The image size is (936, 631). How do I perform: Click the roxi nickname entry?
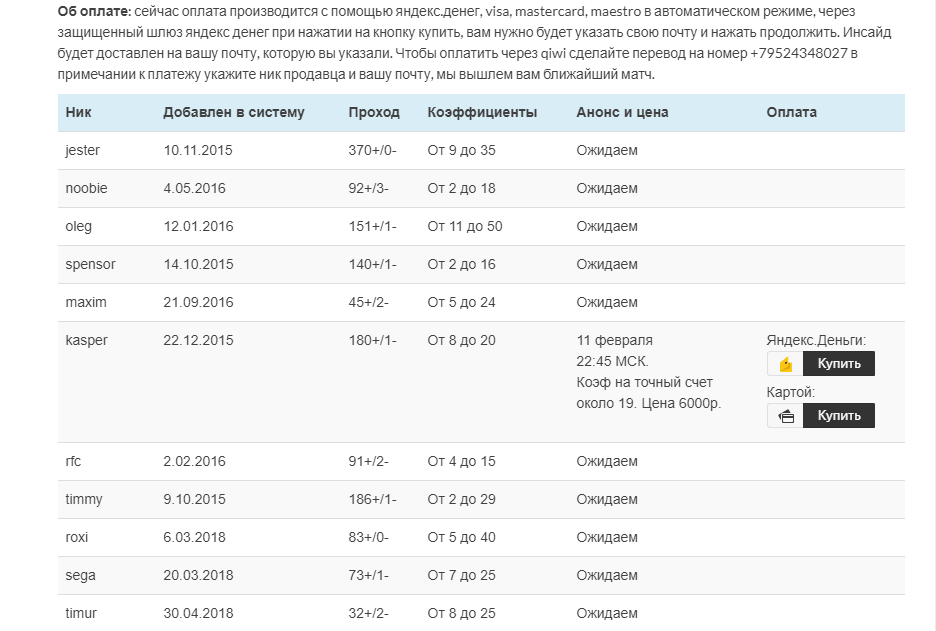[77, 537]
